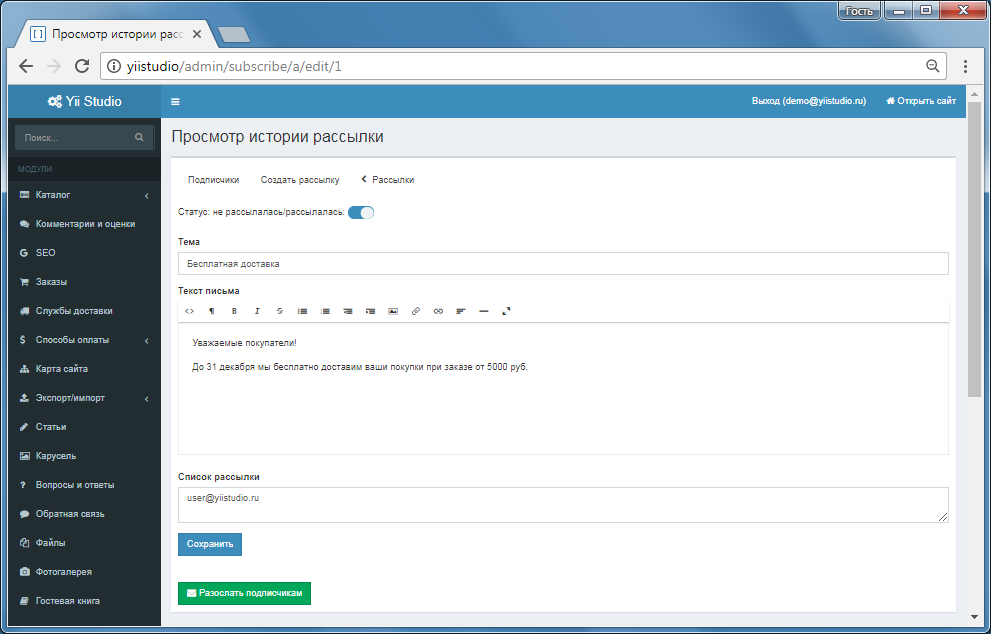The image size is (991, 634).
Task: Go back to Рассылки list
Action: click(x=387, y=180)
